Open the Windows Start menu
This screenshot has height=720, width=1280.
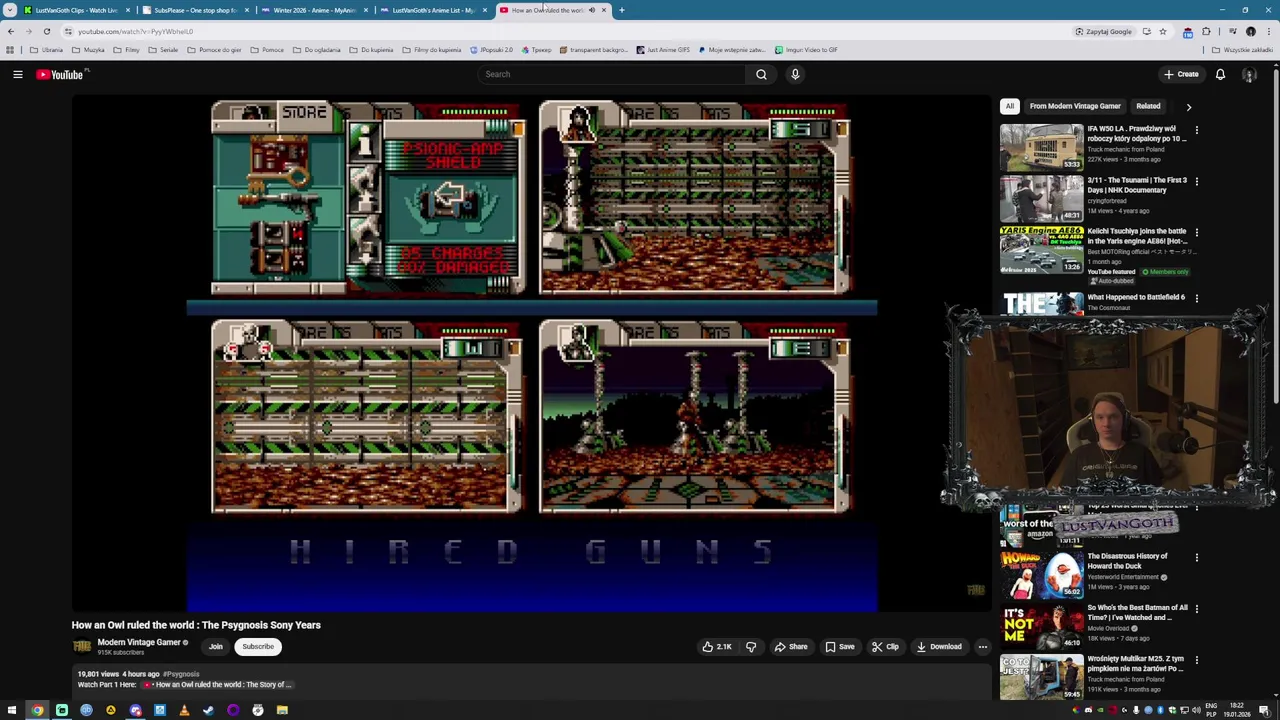point(13,711)
